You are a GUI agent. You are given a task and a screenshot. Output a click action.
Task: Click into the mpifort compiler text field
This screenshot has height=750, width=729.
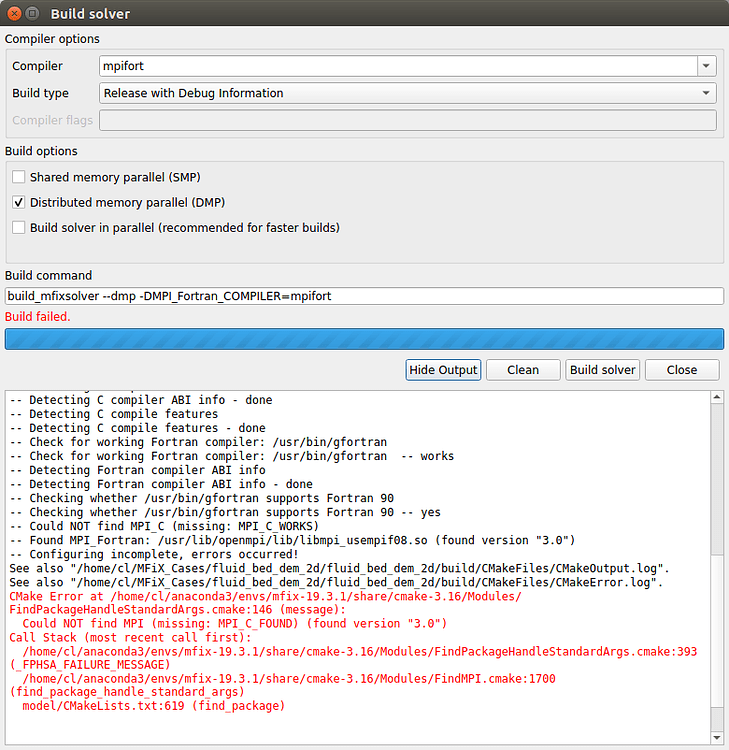click(x=397, y=66)
